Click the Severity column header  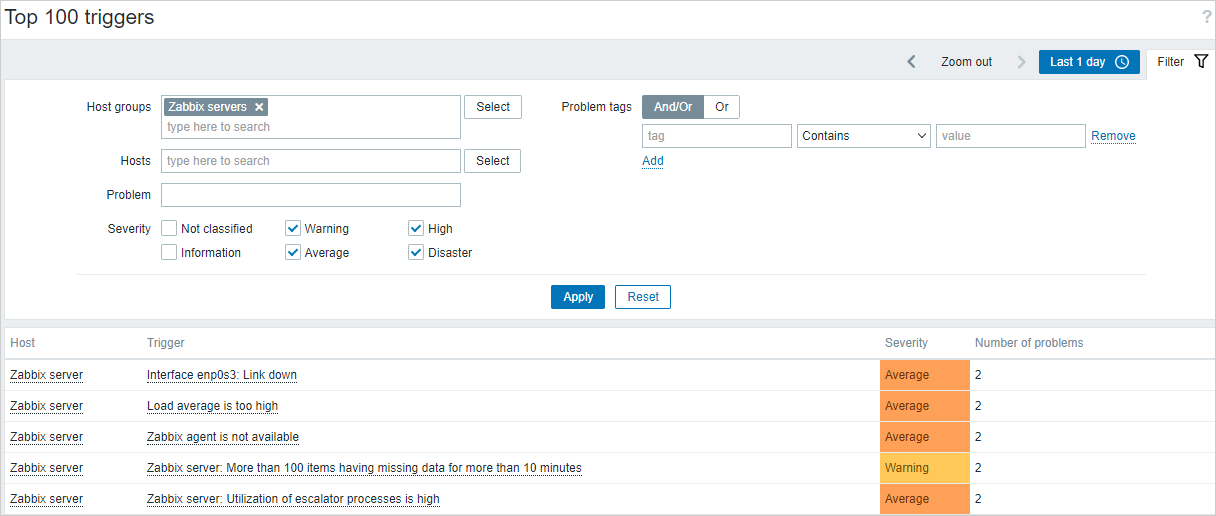[906, 343]
